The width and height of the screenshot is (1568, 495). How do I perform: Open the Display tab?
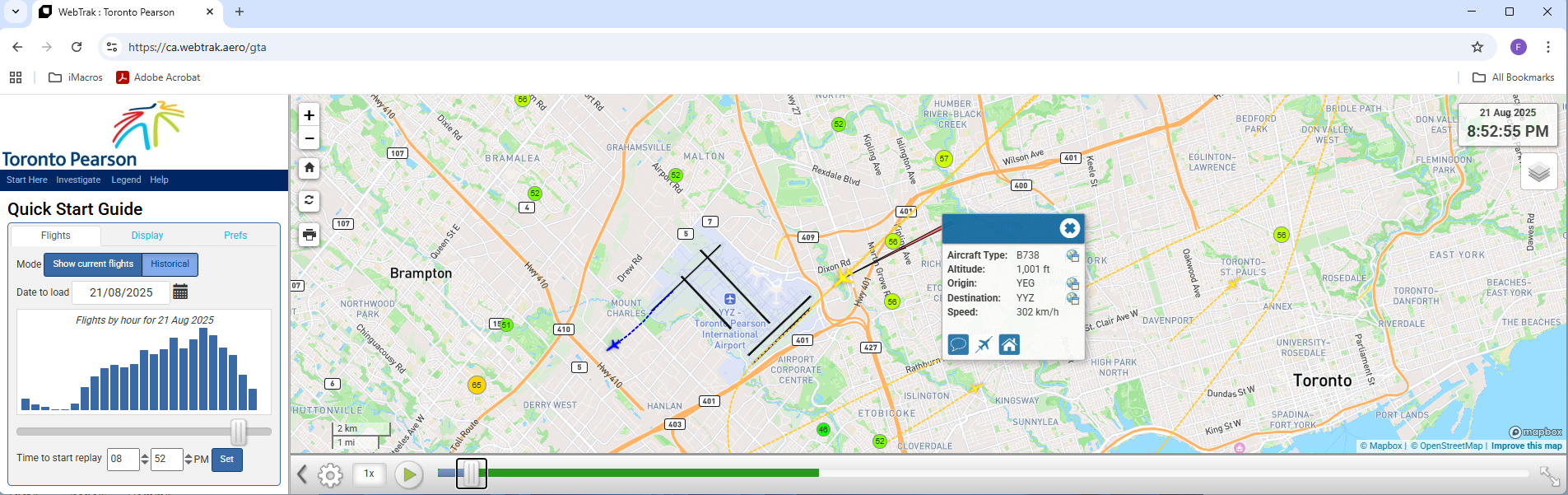point(147,236)
